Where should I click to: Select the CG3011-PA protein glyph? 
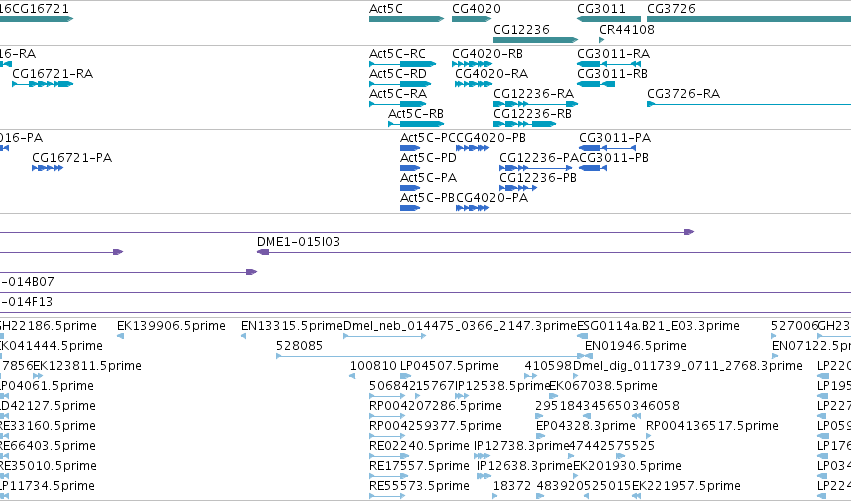(x=607, y=148)
